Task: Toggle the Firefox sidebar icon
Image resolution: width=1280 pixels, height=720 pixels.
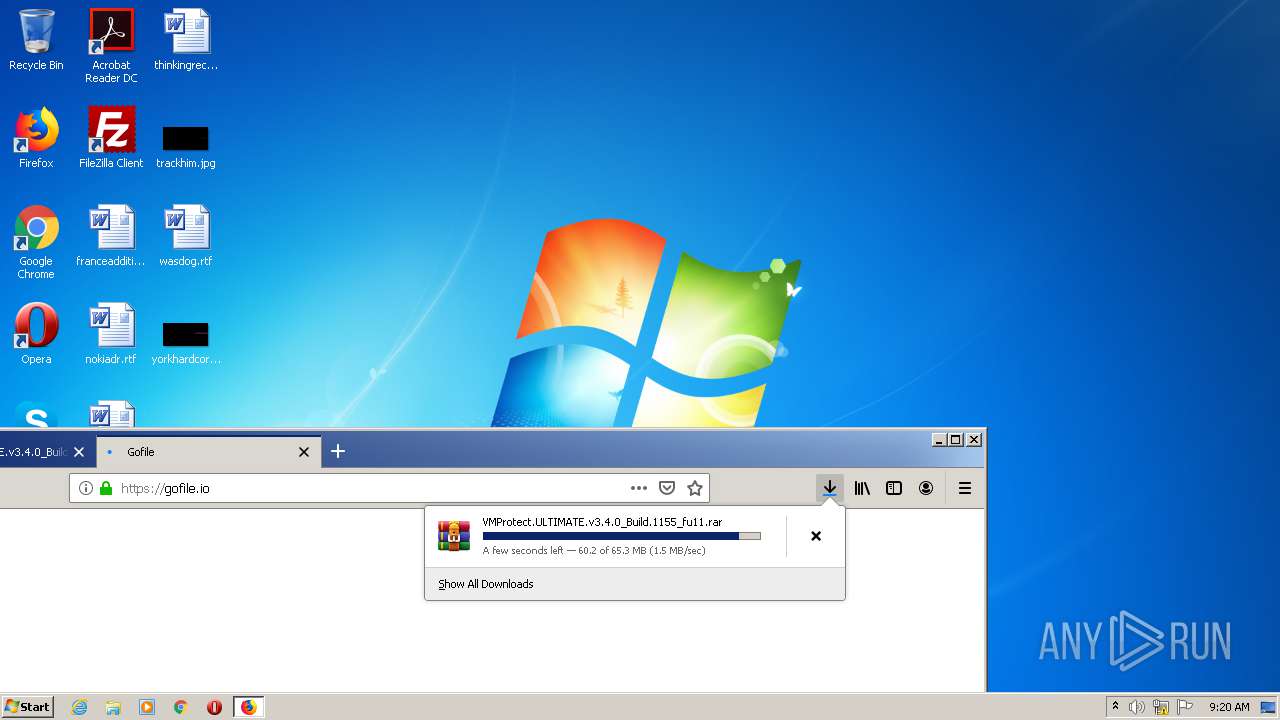Action: pos(894,488)
